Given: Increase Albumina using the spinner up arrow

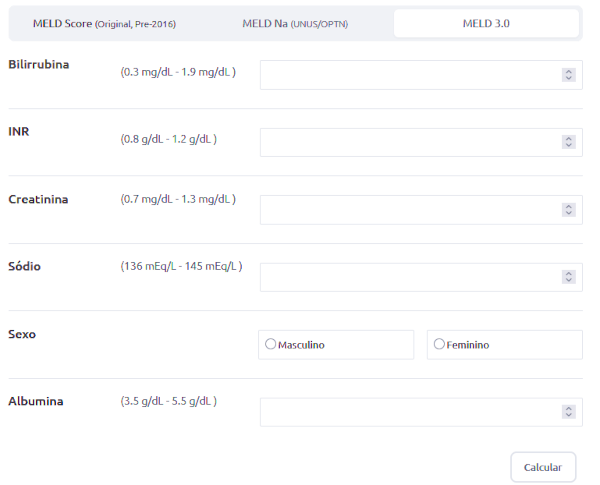Looking at the screenshot, I should point(568,408).
